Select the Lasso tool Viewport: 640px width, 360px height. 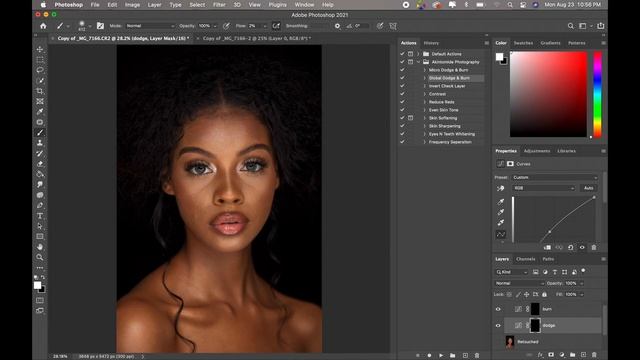[40, 70]
